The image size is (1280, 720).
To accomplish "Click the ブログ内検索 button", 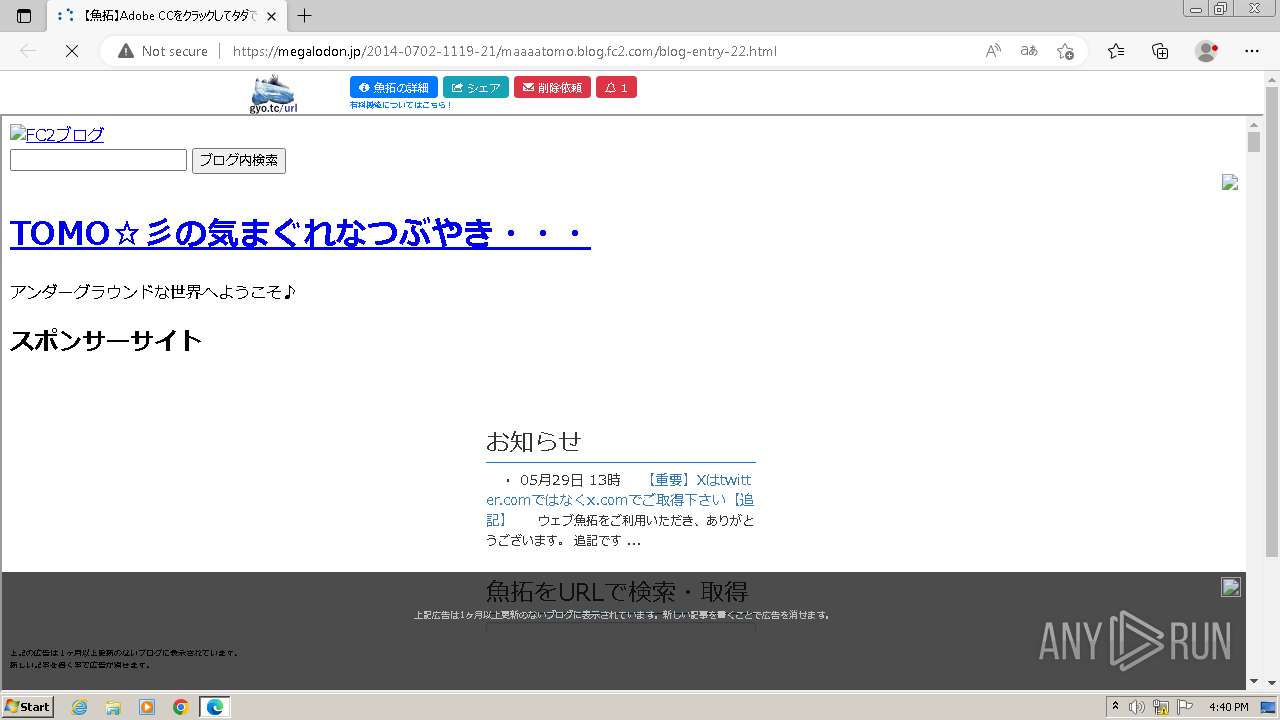I will coord(239,161).
